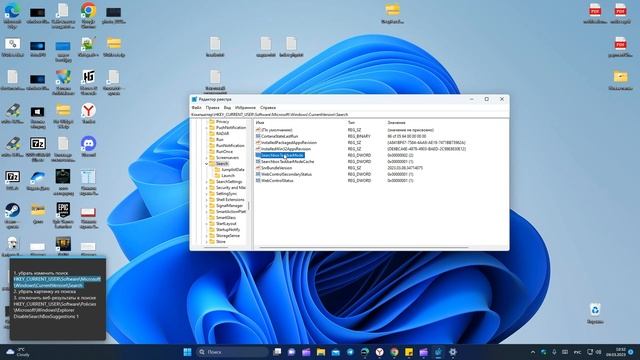640x360 pixels.
Task: Open the Epic Games Launcher desktop icon
Action: (x=63, y=216)
